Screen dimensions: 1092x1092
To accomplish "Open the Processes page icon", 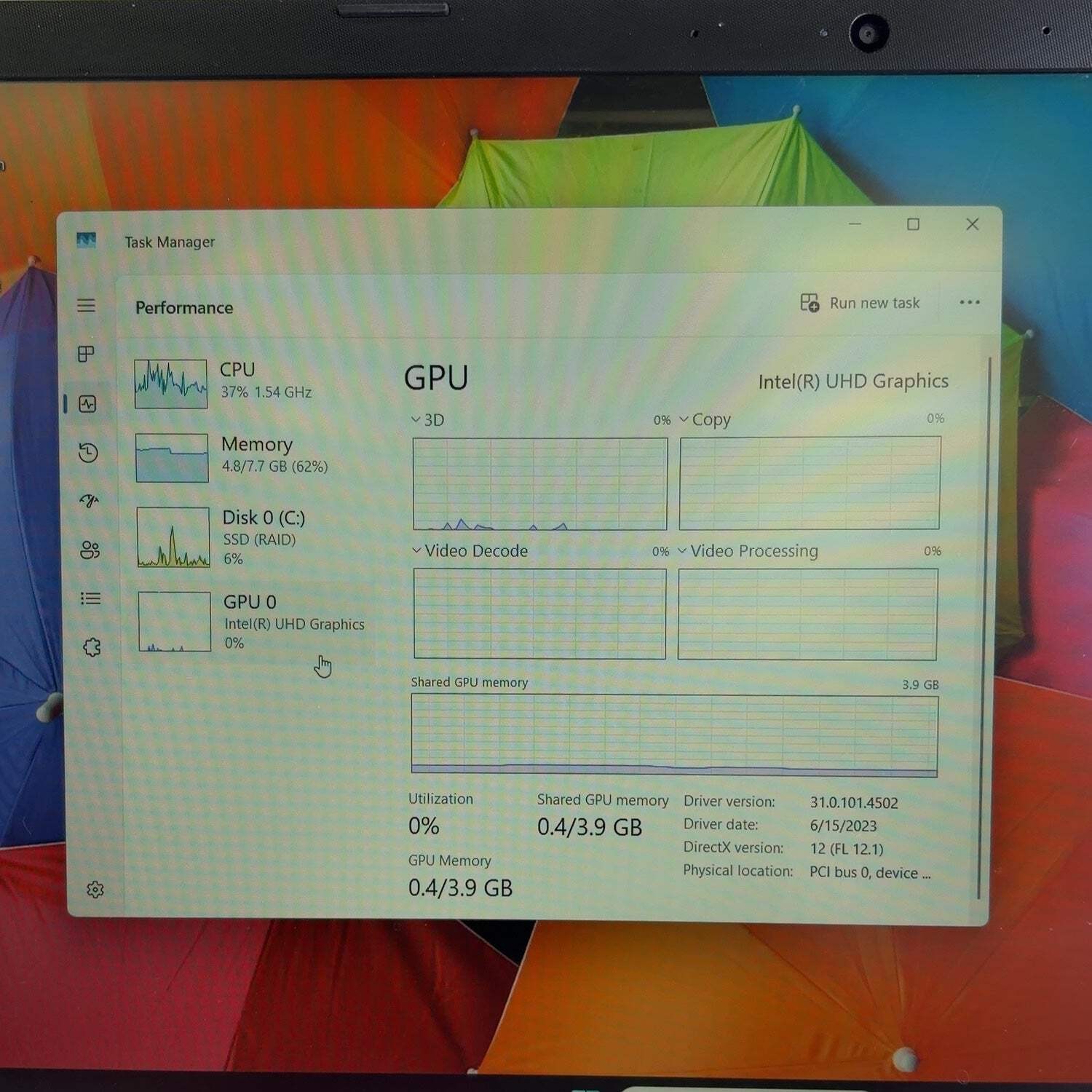I will pyautogui.click(x=86, y=354).
